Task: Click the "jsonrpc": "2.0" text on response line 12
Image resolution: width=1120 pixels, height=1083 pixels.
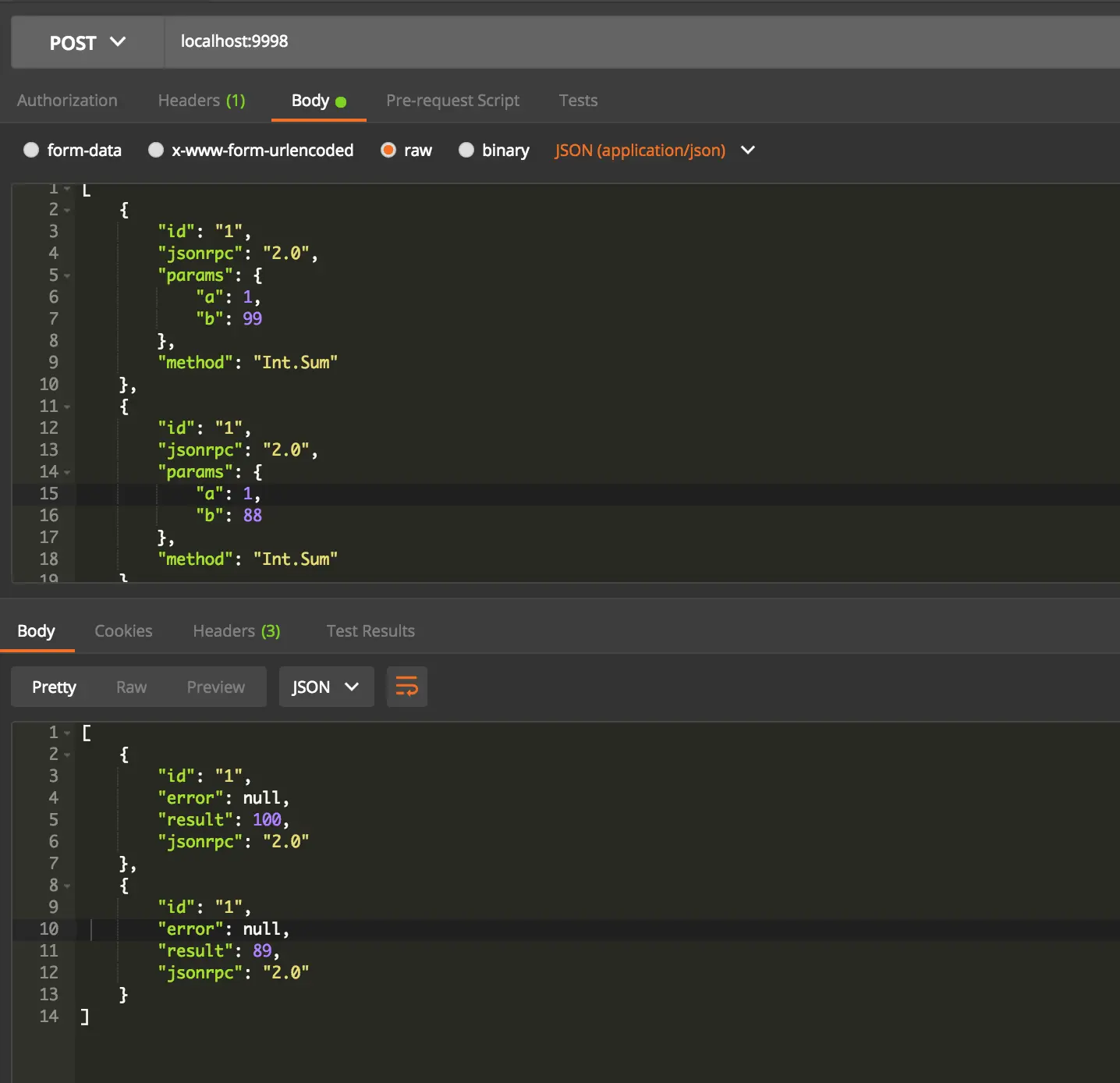Action: point(233,972)
